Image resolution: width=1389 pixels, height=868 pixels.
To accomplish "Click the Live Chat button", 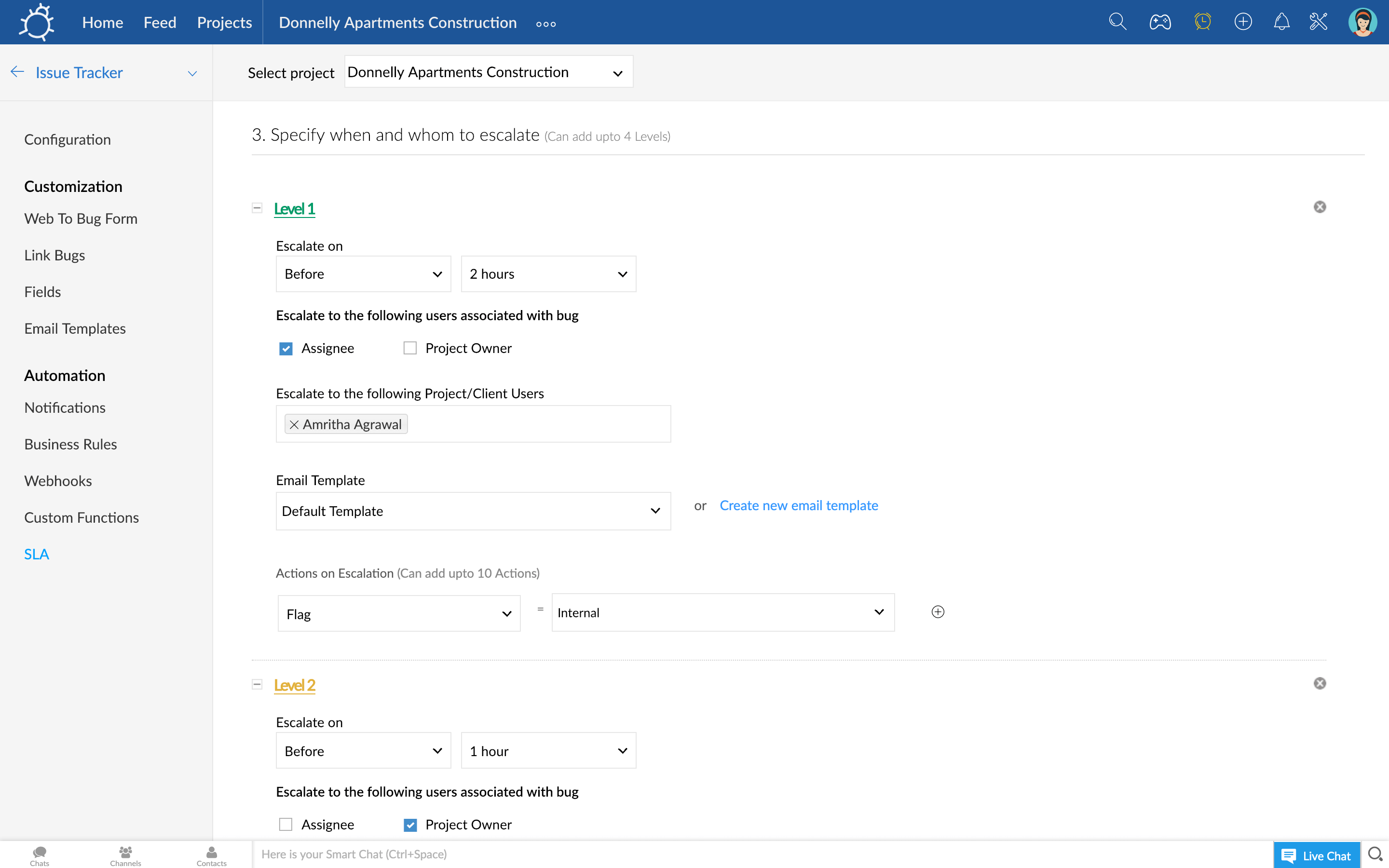I will [x=1316, y=855].
